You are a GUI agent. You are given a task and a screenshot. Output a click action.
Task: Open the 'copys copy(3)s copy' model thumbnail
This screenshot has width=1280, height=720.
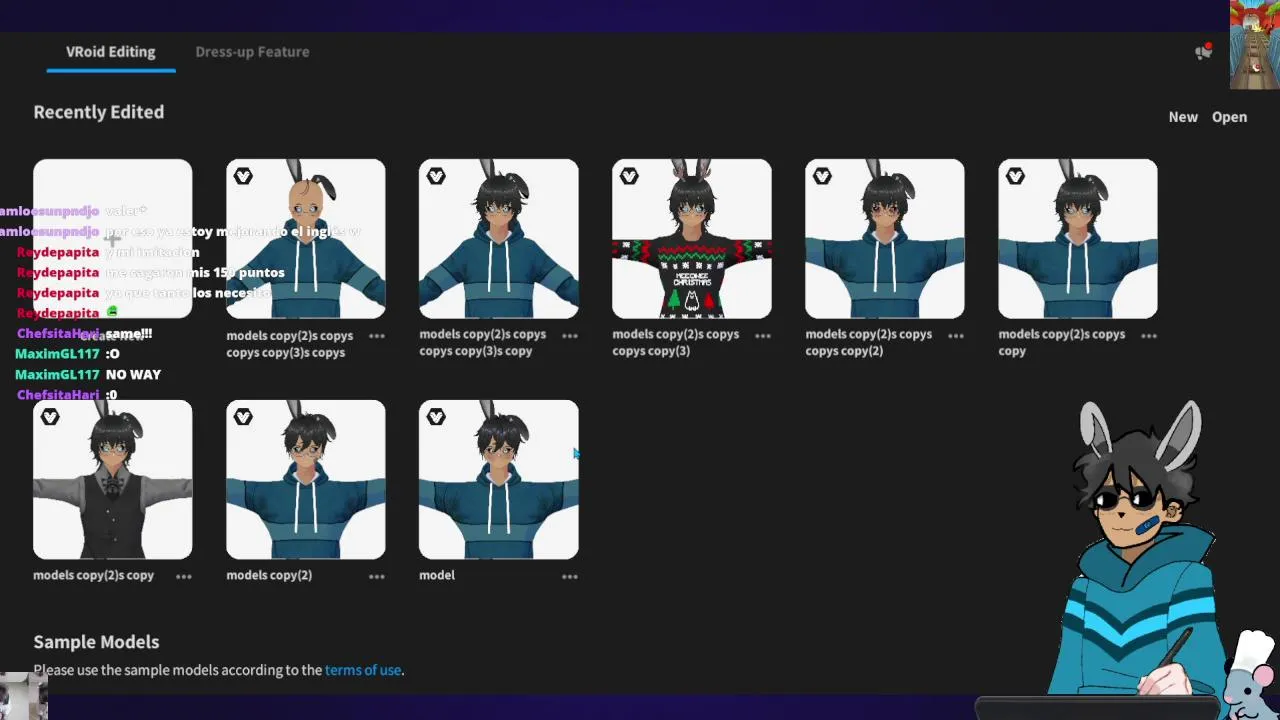(x=499, y=239)
